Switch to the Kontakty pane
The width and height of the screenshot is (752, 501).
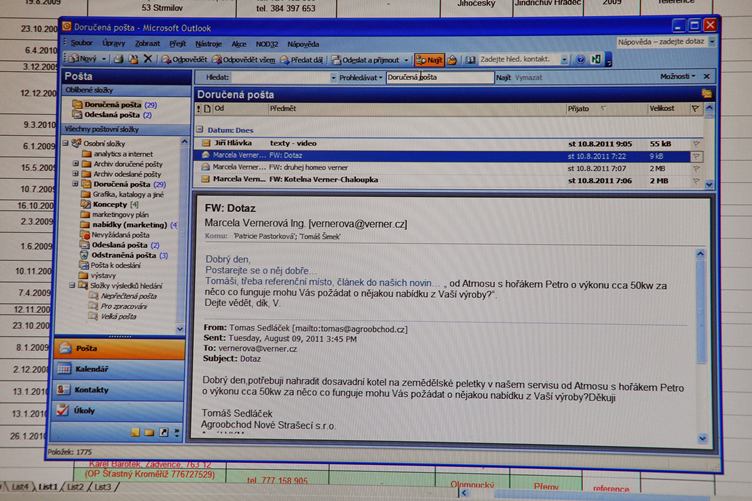pos(120,390)
